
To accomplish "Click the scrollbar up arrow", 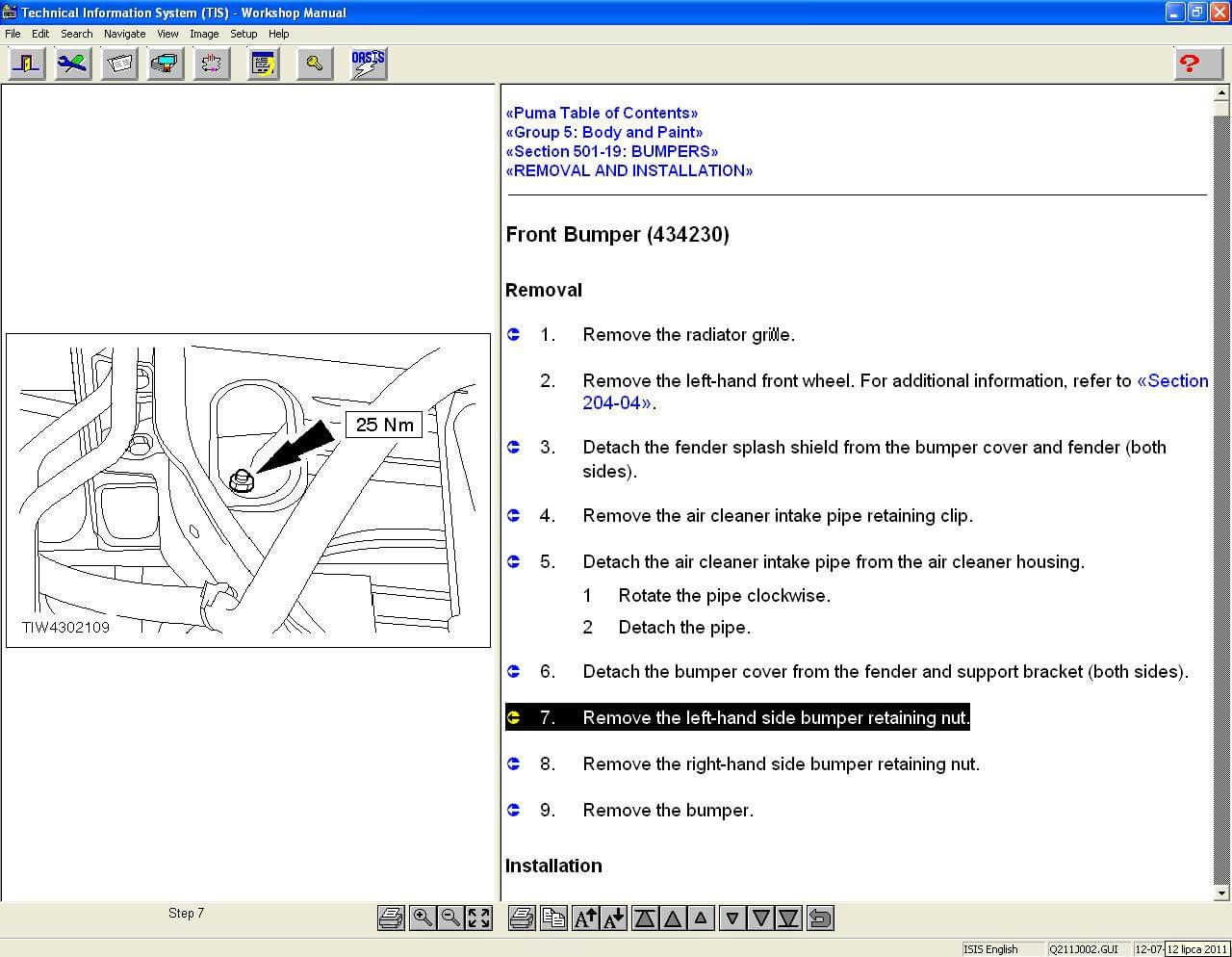I will (x=1221, y=93).
